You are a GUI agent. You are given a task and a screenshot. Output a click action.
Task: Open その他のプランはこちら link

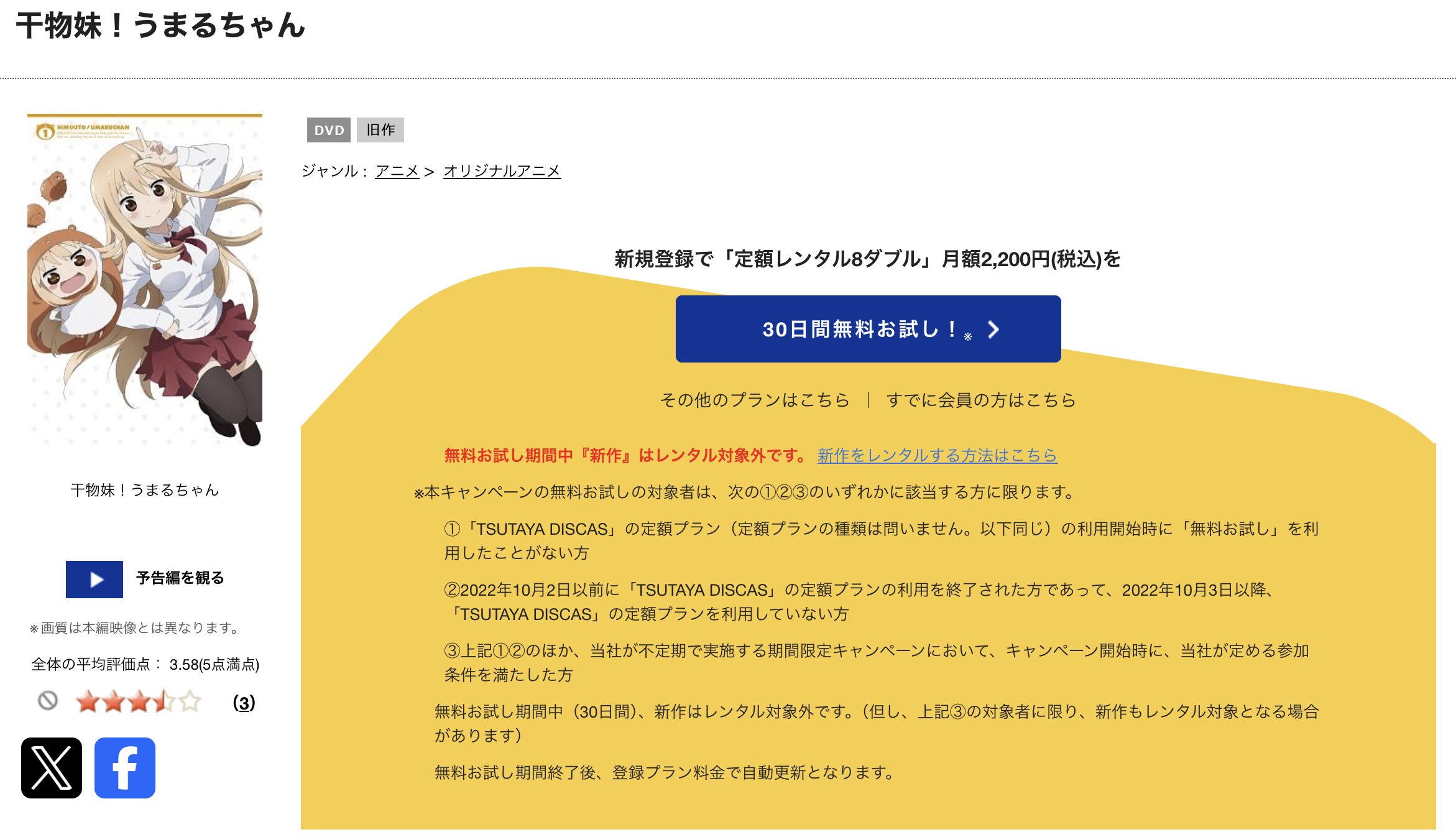755,400
